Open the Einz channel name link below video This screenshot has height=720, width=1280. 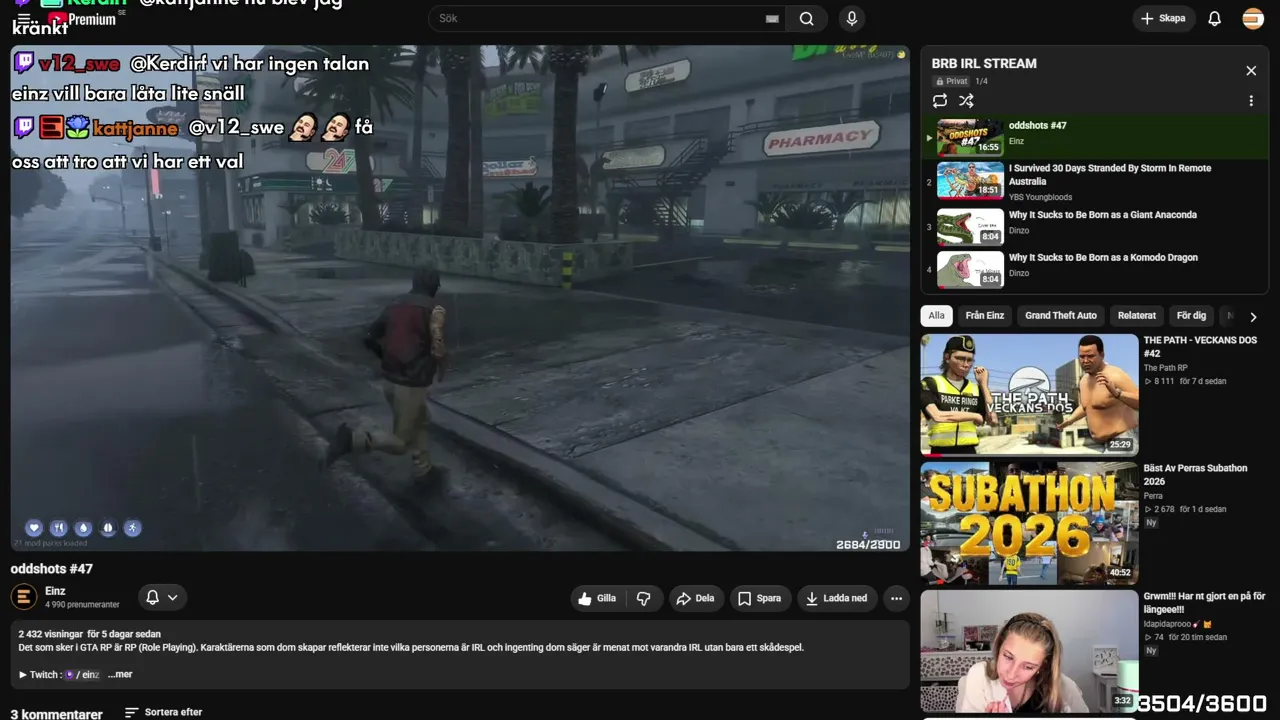[55, 591]
